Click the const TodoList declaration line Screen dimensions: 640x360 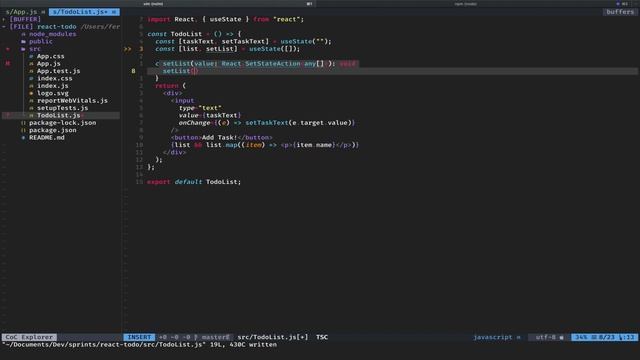tap(194, 34)
